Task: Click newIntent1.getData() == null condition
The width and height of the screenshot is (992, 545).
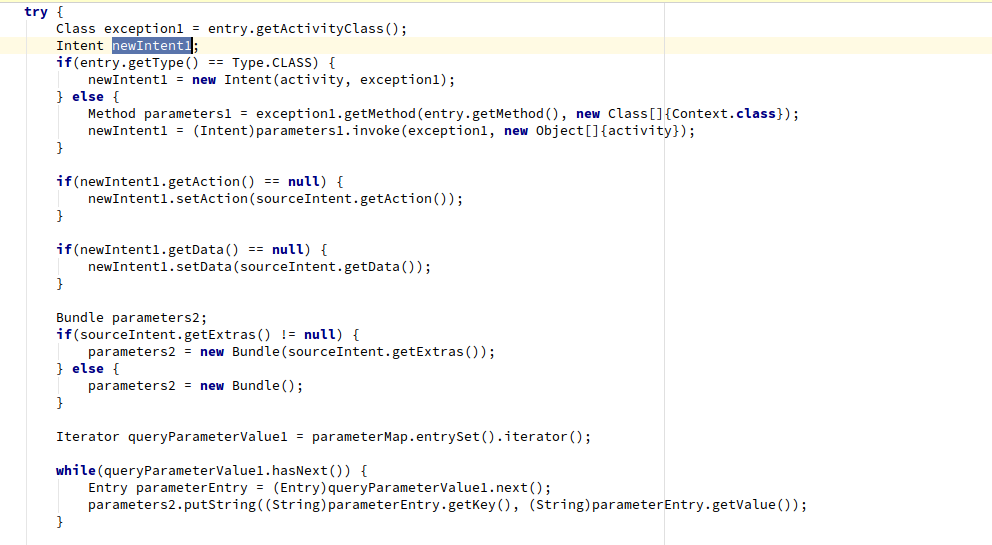Action: (192, 249)
